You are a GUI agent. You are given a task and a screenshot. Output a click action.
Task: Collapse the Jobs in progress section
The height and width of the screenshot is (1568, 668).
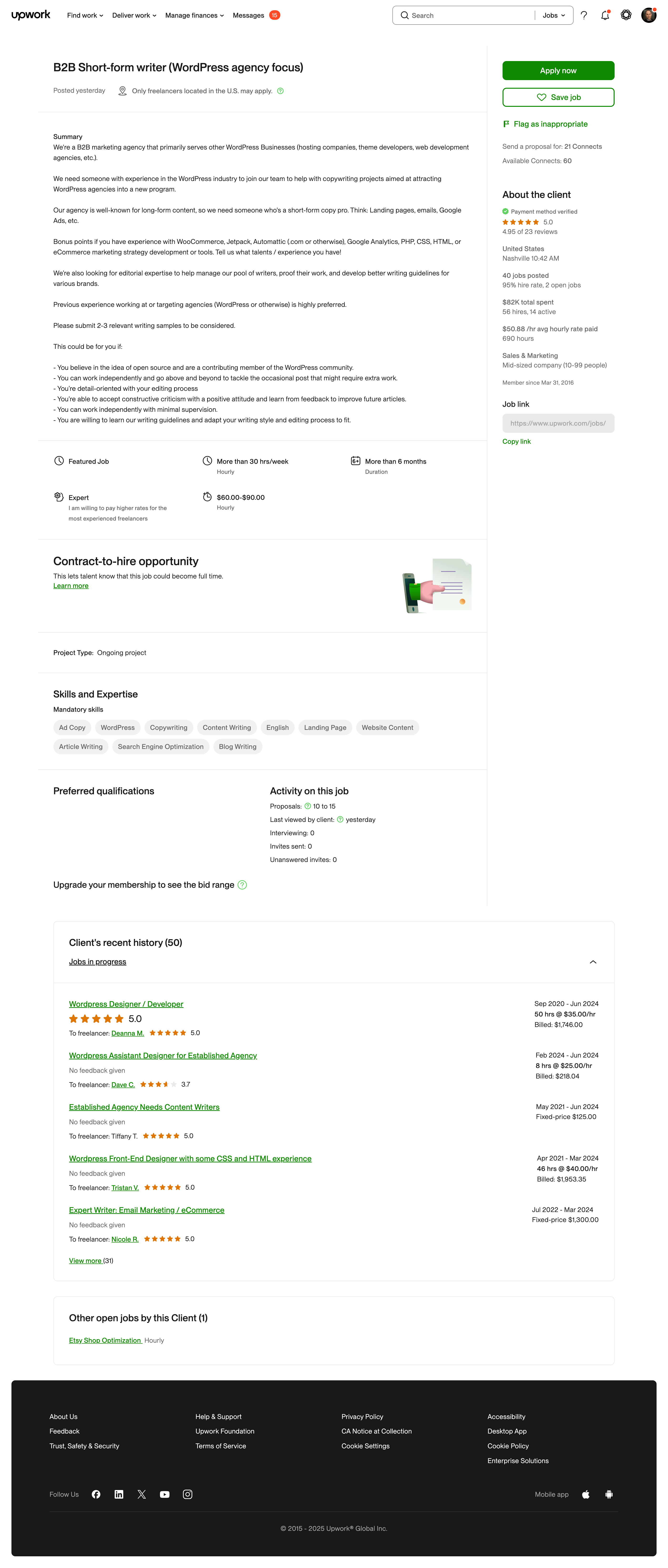coord(593,962)
